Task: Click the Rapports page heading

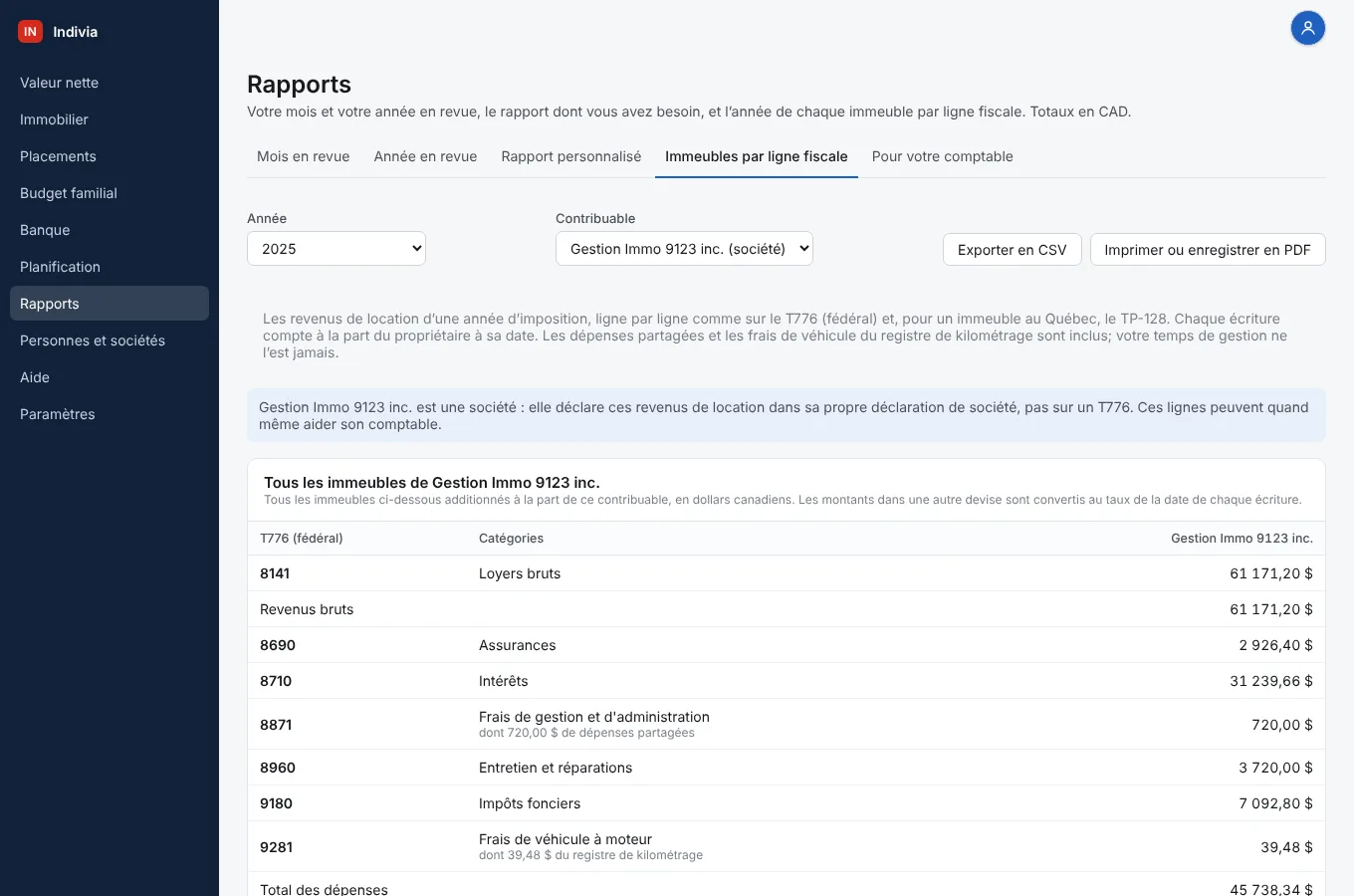Action: point(299,85)
